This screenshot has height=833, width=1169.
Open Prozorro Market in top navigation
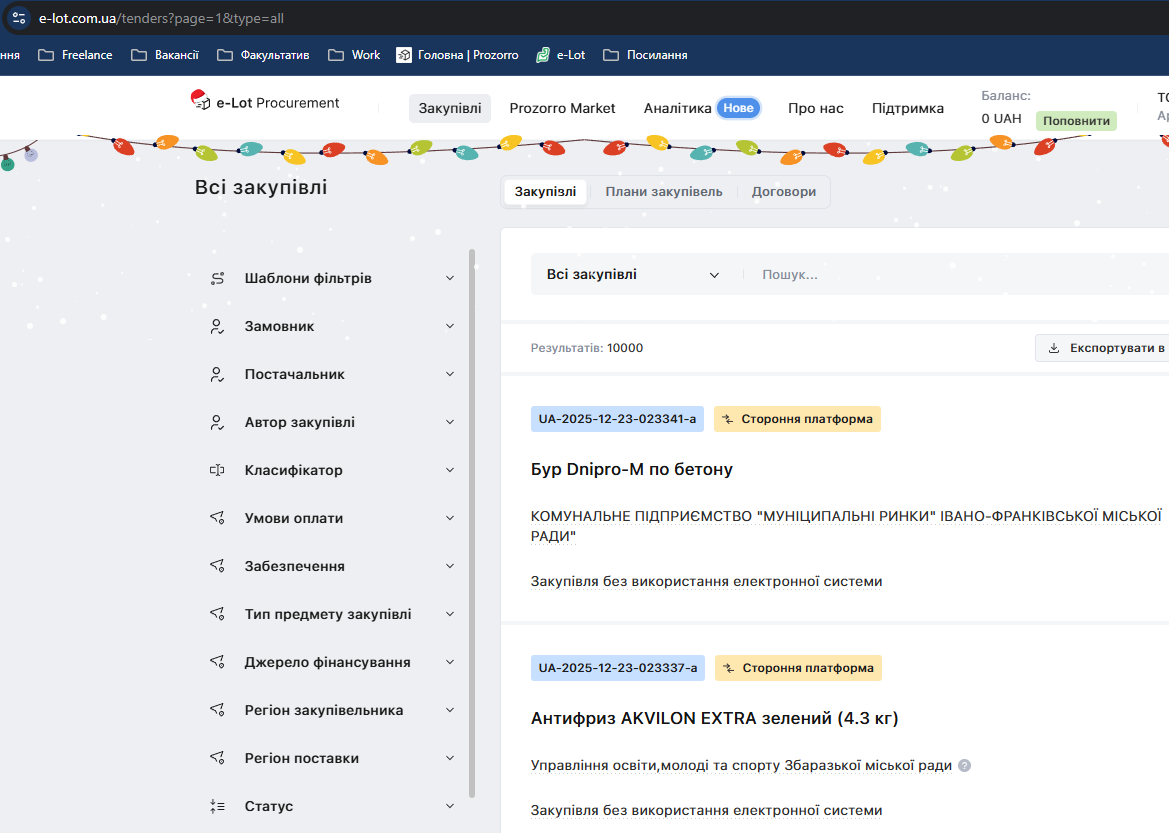pos(562,108)
